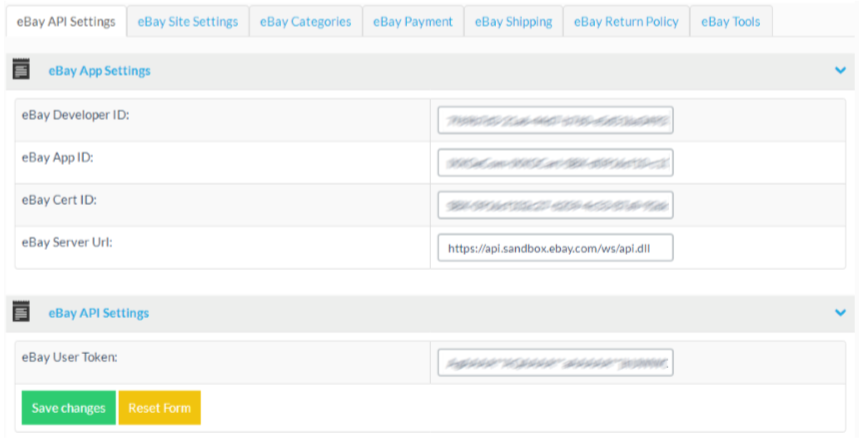Collapse the eBay API Settings chevron
This screenshot has width=867, height=445.
(x=840, y=313)
